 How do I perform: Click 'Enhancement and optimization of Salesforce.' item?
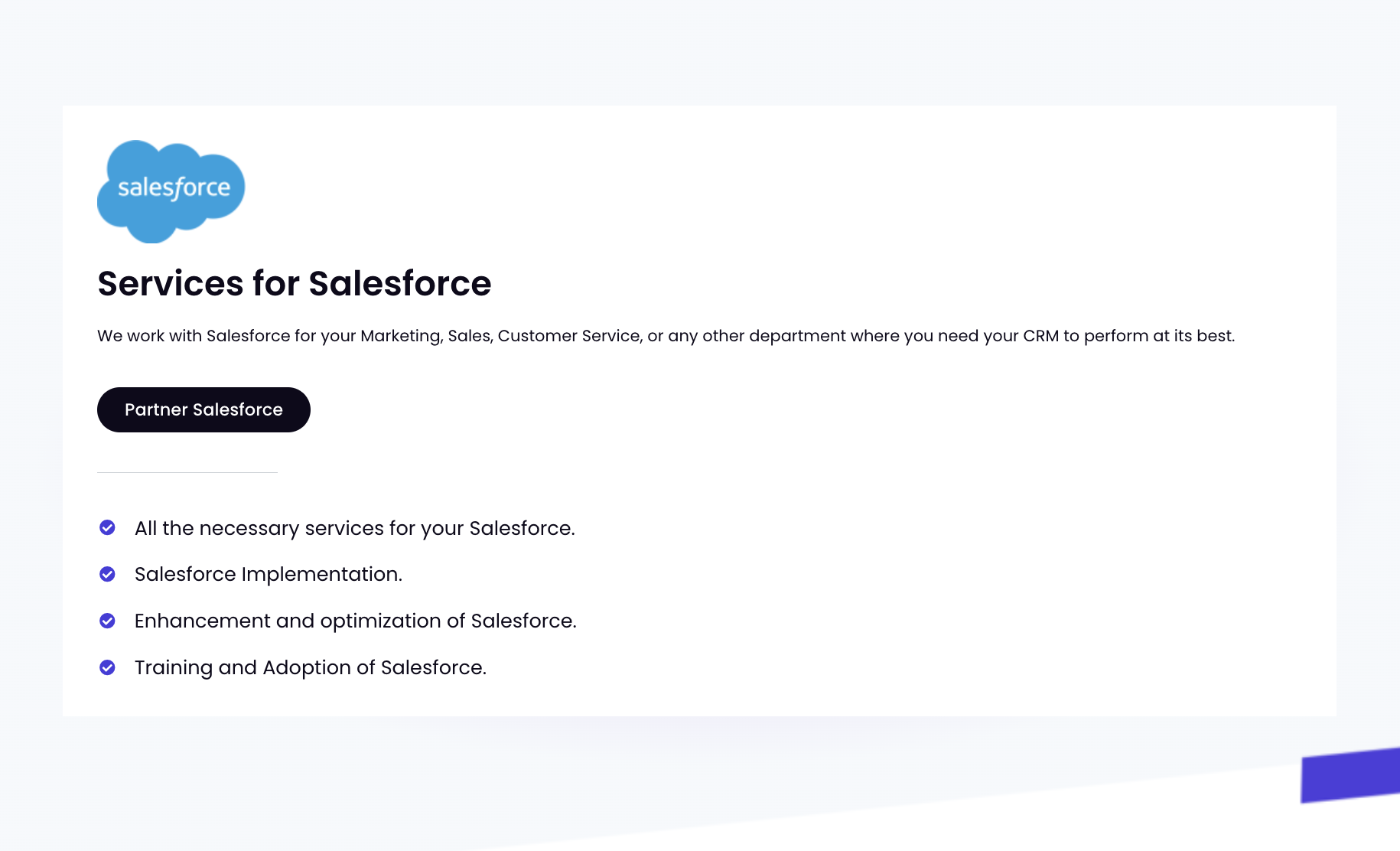pyautogui.click(x=356, y=621)
